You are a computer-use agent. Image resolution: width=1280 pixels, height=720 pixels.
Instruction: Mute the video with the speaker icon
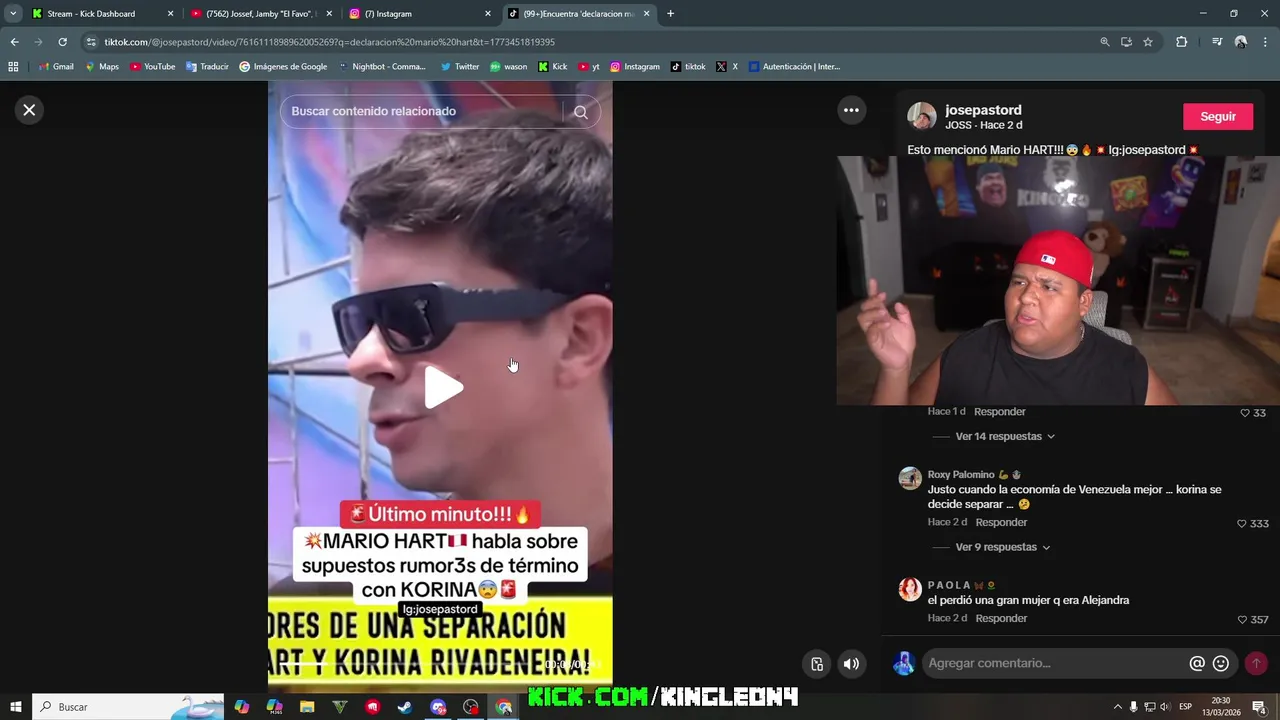[851, 664]
